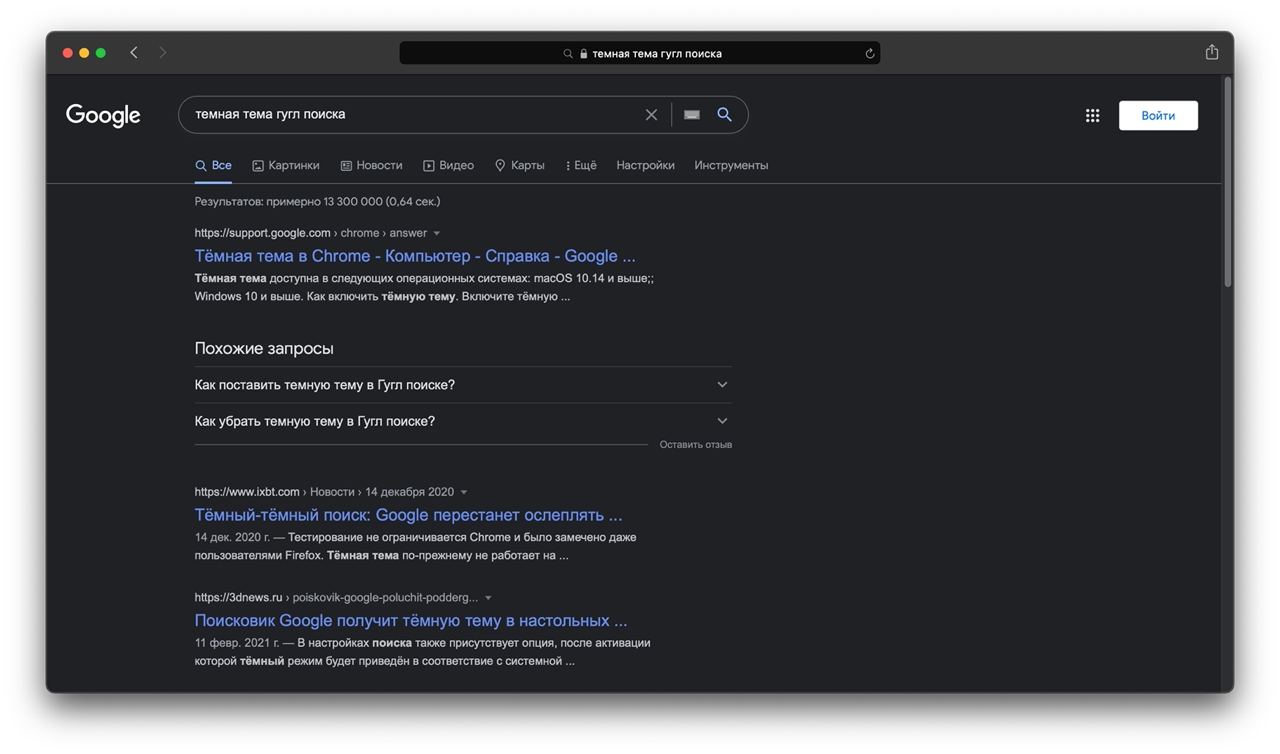
Task: Open dropdown arrow beside support.google.com URL
Action: tap(436, 233)
